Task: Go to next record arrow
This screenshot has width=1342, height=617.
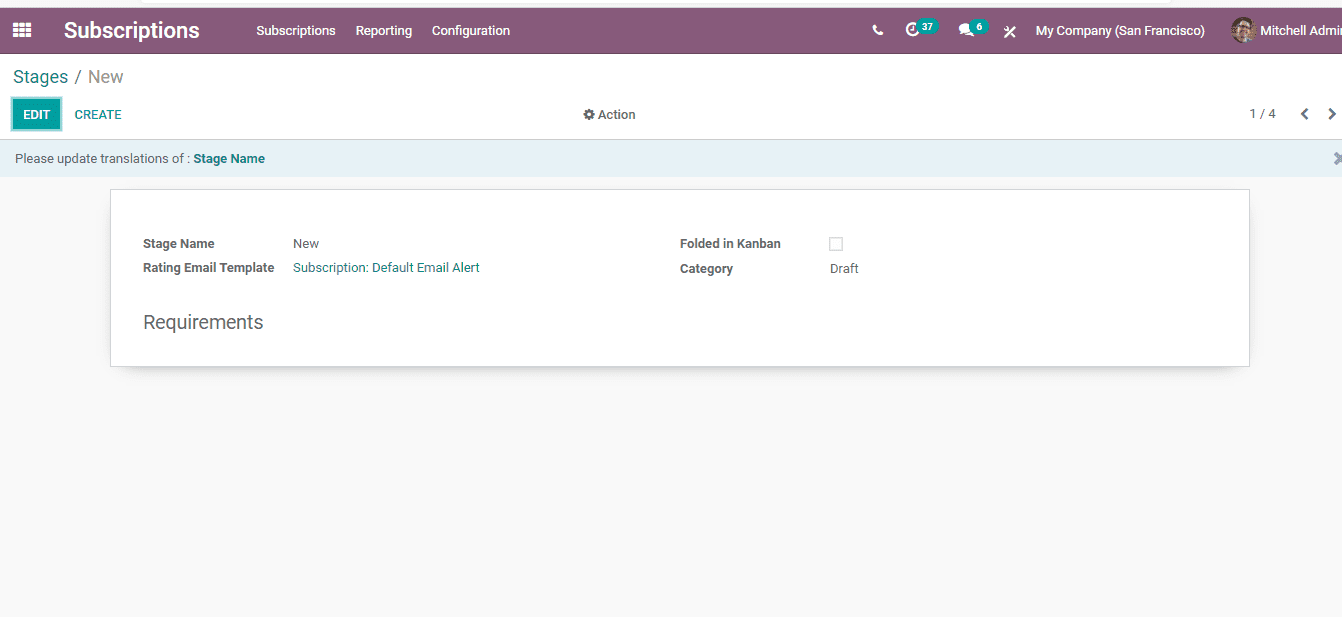Action: [1331, 114]
